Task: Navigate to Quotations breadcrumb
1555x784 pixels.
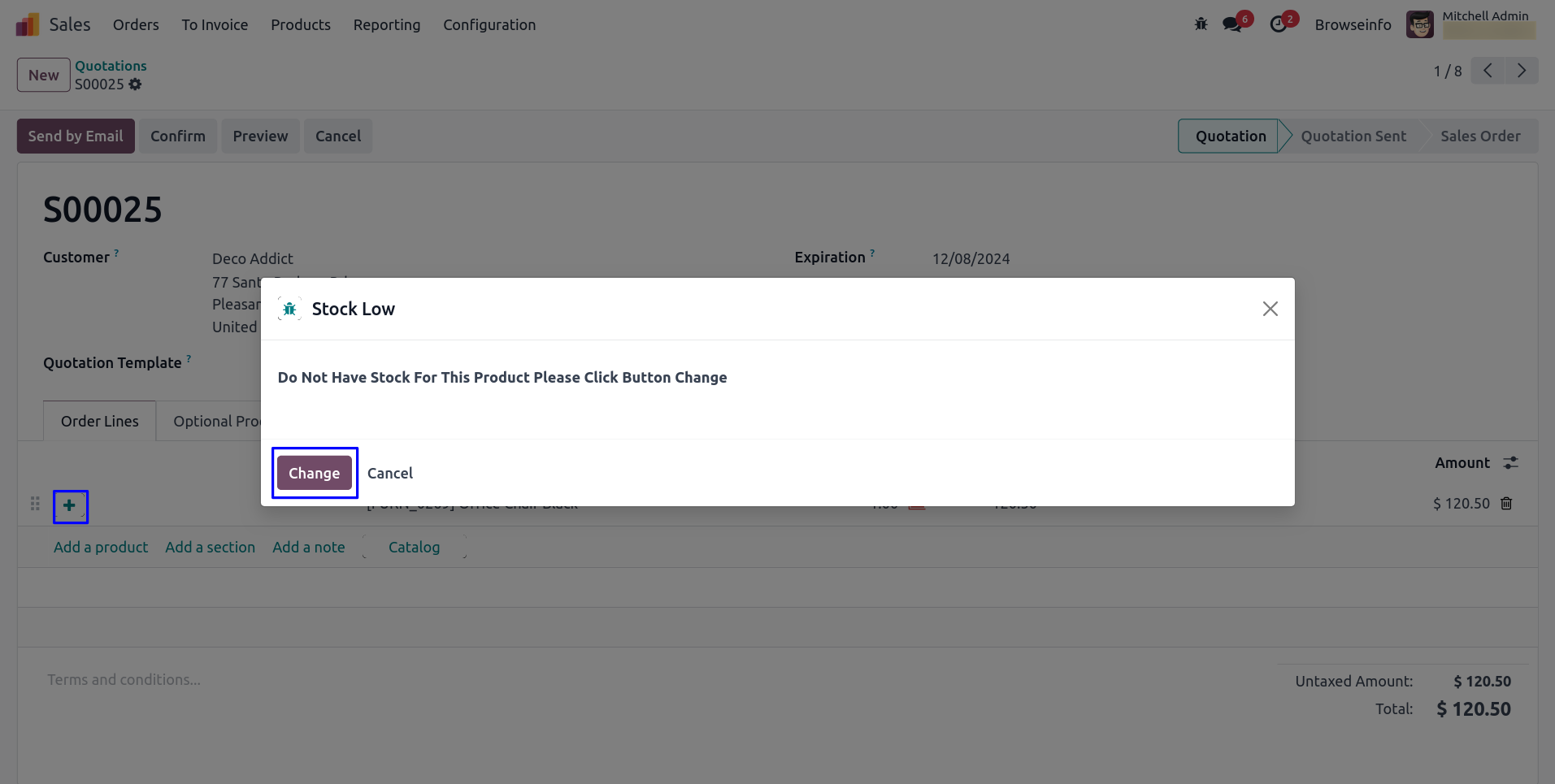Action: click(111, 66)
